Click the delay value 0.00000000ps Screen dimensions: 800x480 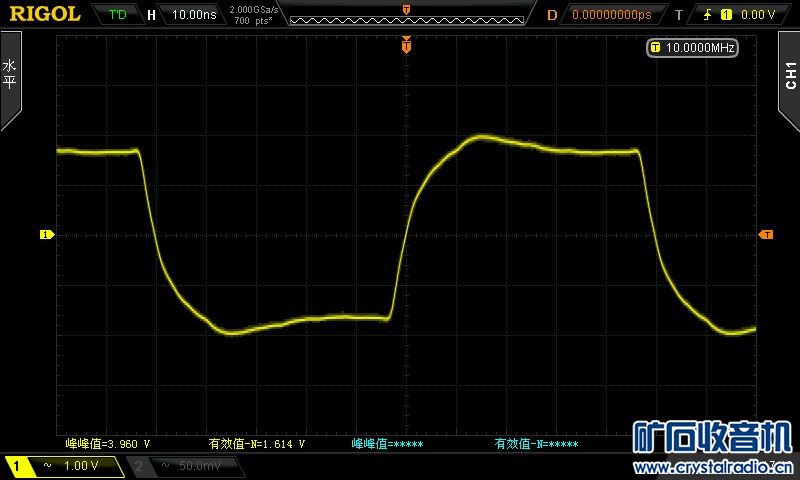pos(611,14)
